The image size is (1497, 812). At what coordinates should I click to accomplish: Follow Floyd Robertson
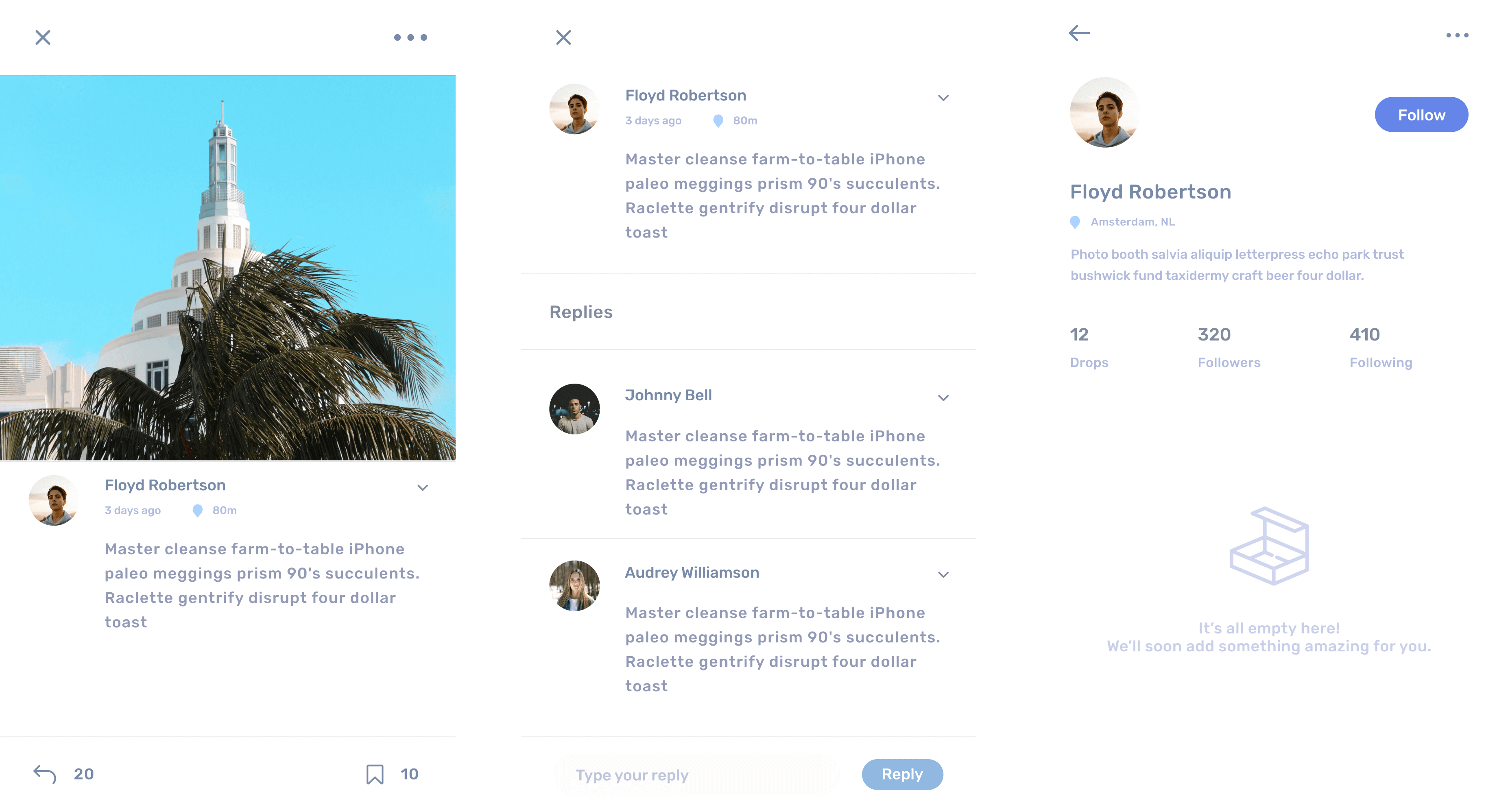[x=1421, y=114]
